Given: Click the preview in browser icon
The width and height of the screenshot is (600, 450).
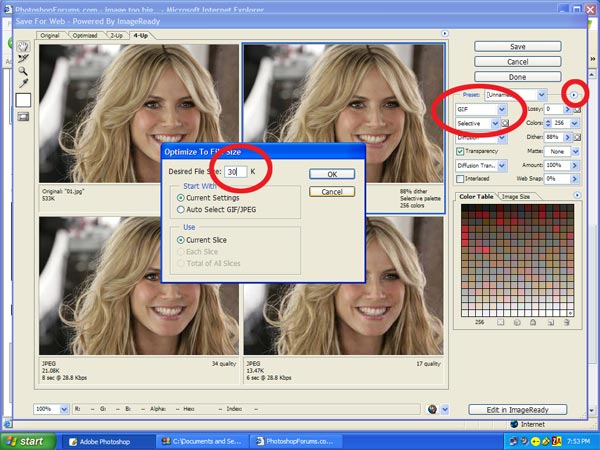Looking at the screenshot, I should click(432, 409).
